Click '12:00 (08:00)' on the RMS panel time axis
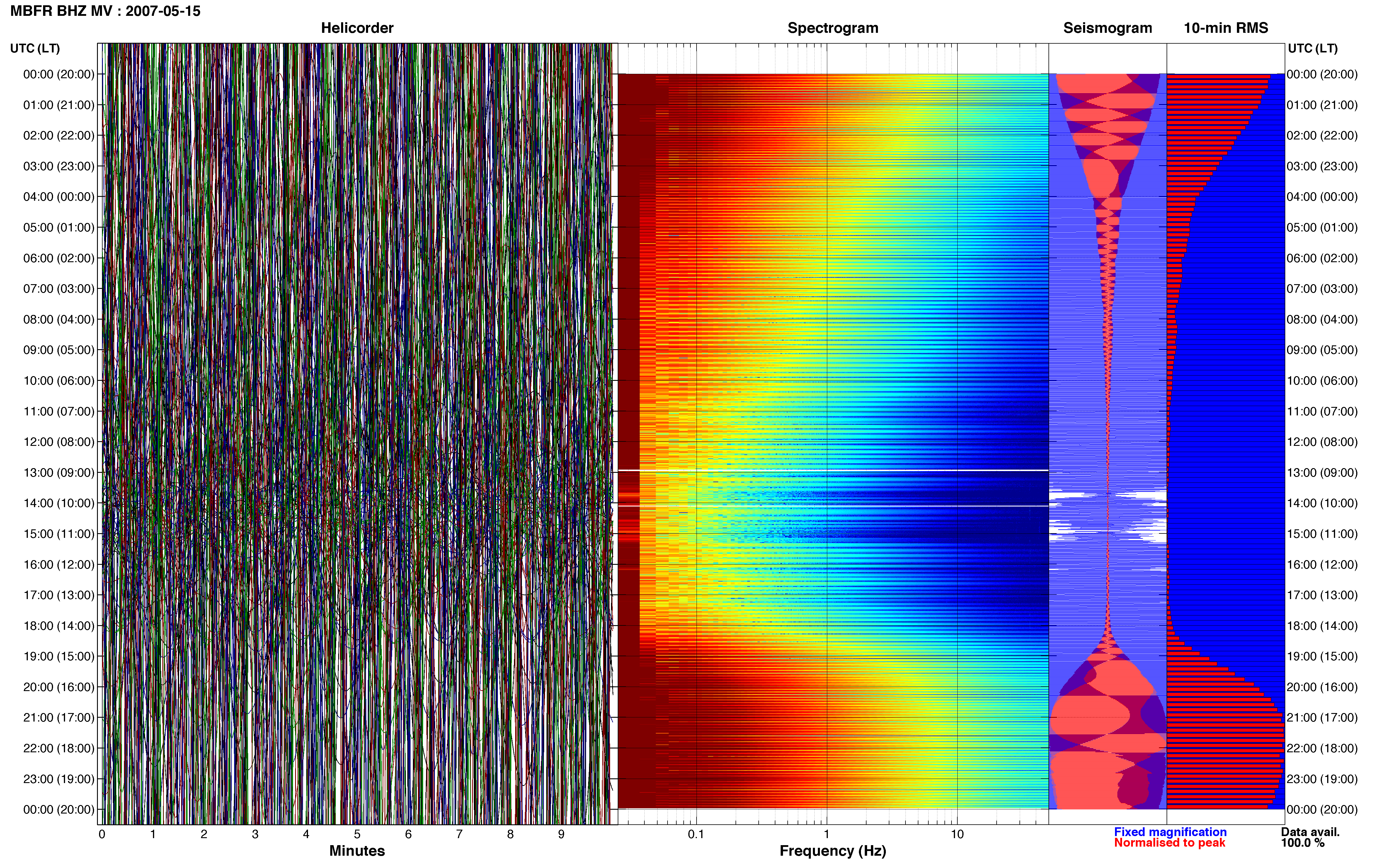This screenshot has height=868, width=1389. (1322, 442)
